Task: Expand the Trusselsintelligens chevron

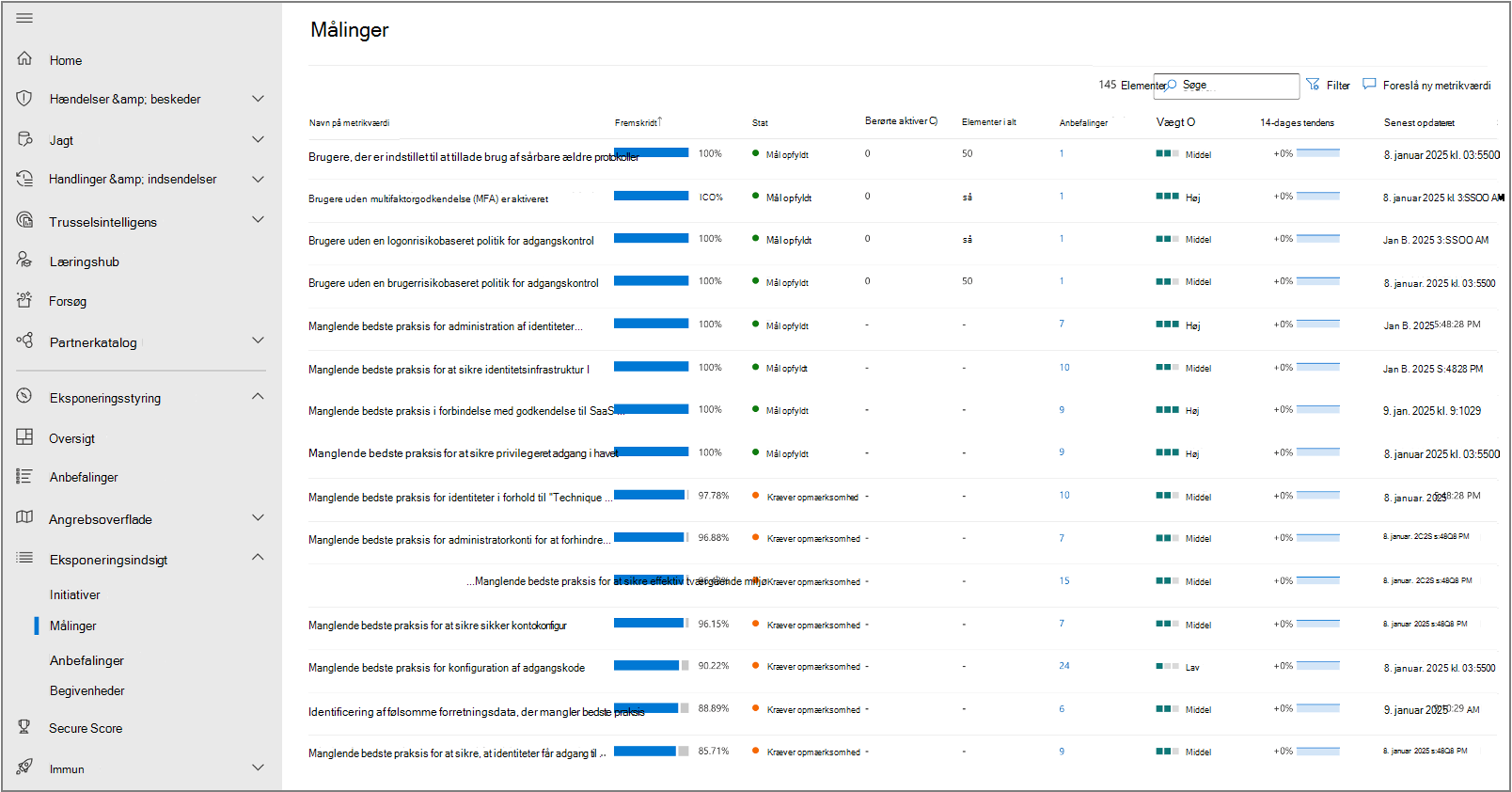Action: (x=258, y=219)
